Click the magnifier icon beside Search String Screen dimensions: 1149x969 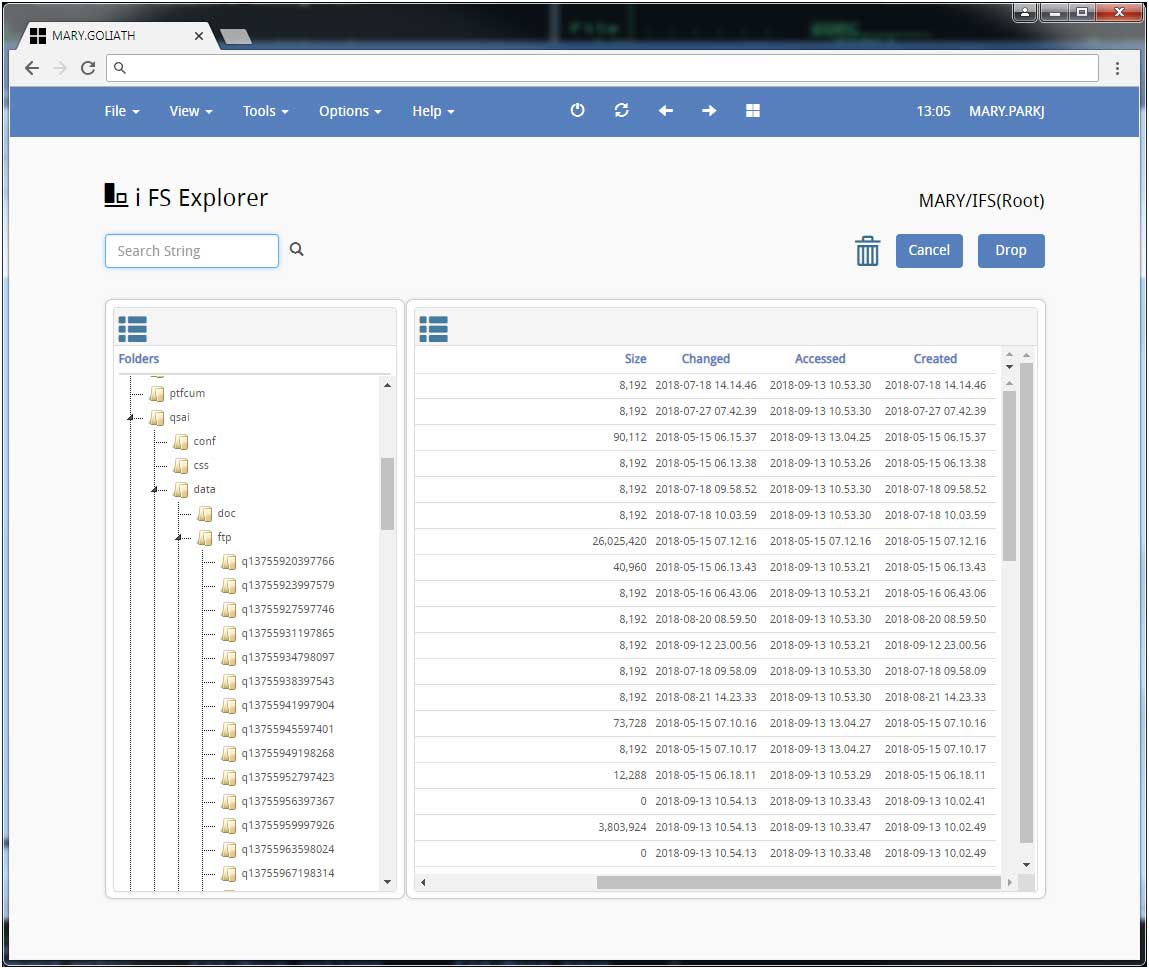297,250
